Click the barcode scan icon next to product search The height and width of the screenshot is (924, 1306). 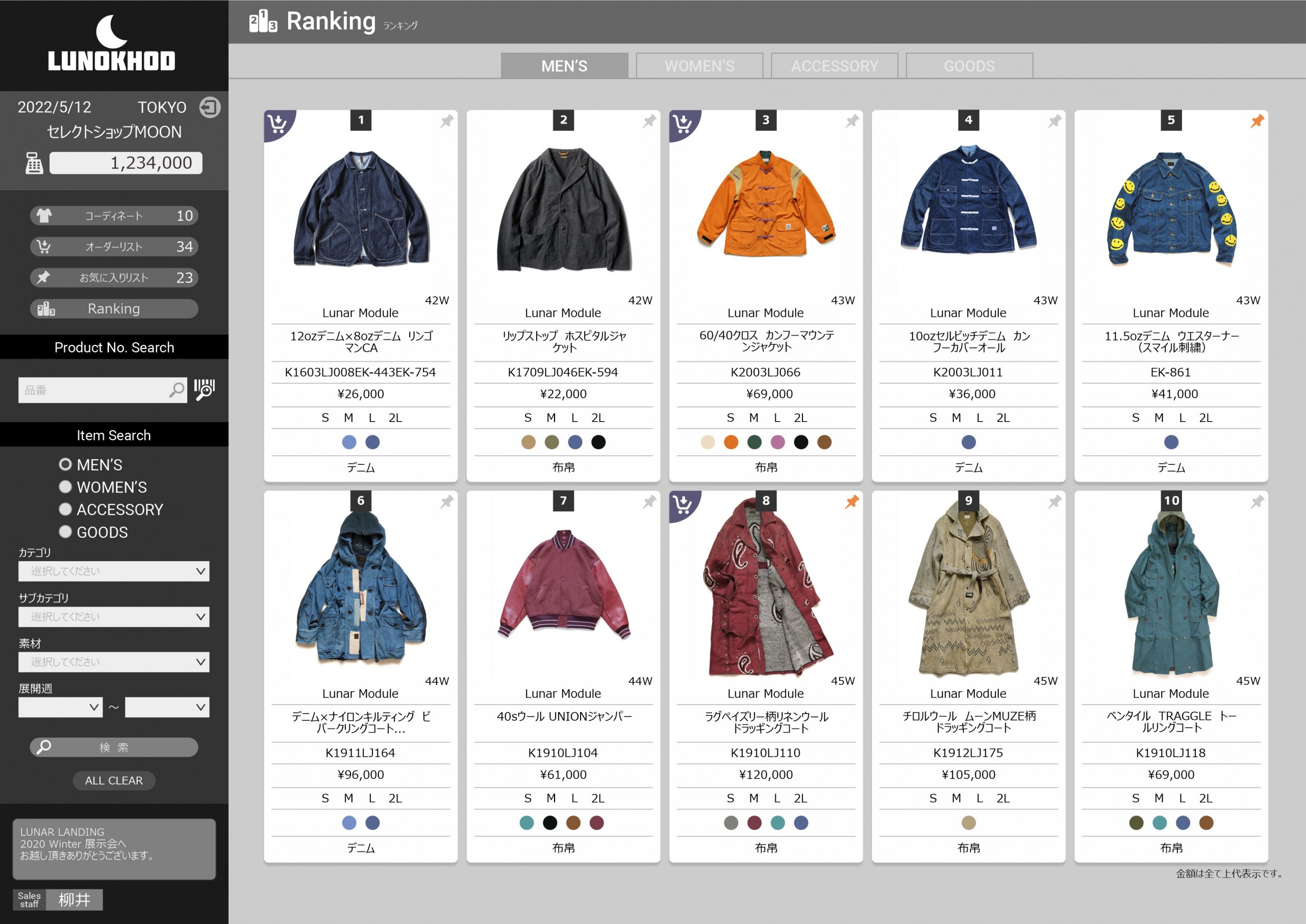(204, 390)
